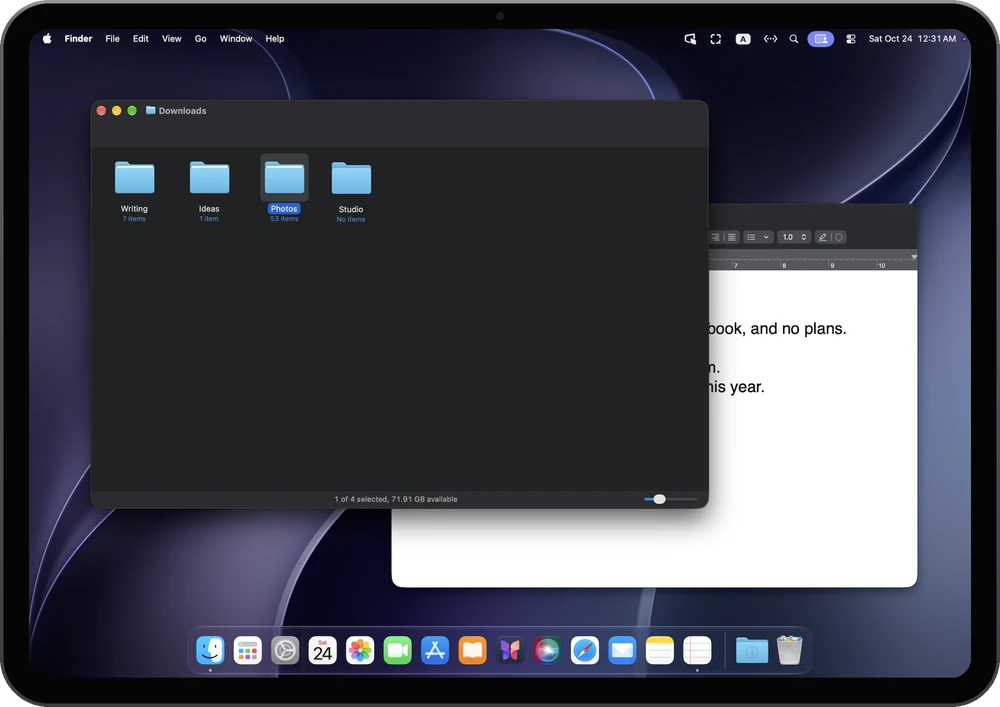
Task: Open Mail from the Dock
Action: click(x=622, y=650)
